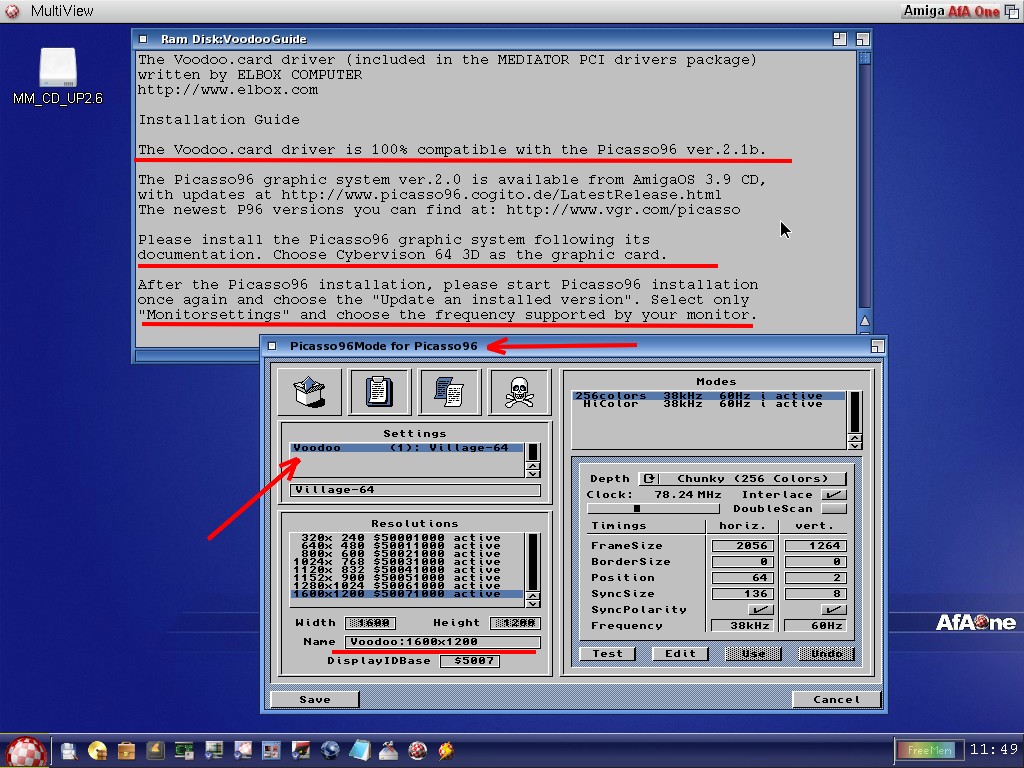Toggle the Interlace checkbox
This screenshot has height=768, width=1024.
click(x=833, y=494)
